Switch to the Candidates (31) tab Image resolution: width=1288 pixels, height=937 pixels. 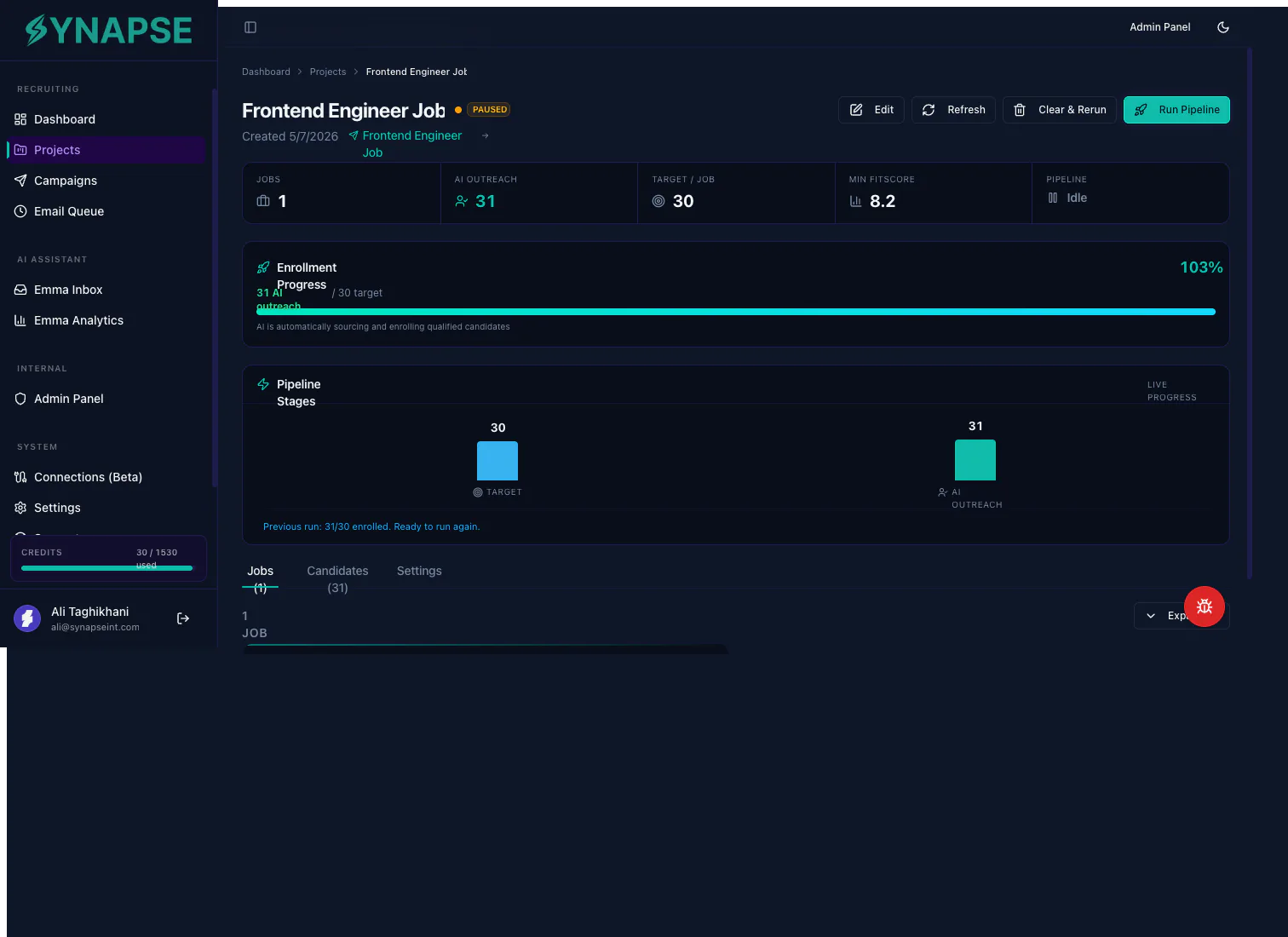point(337,578)
